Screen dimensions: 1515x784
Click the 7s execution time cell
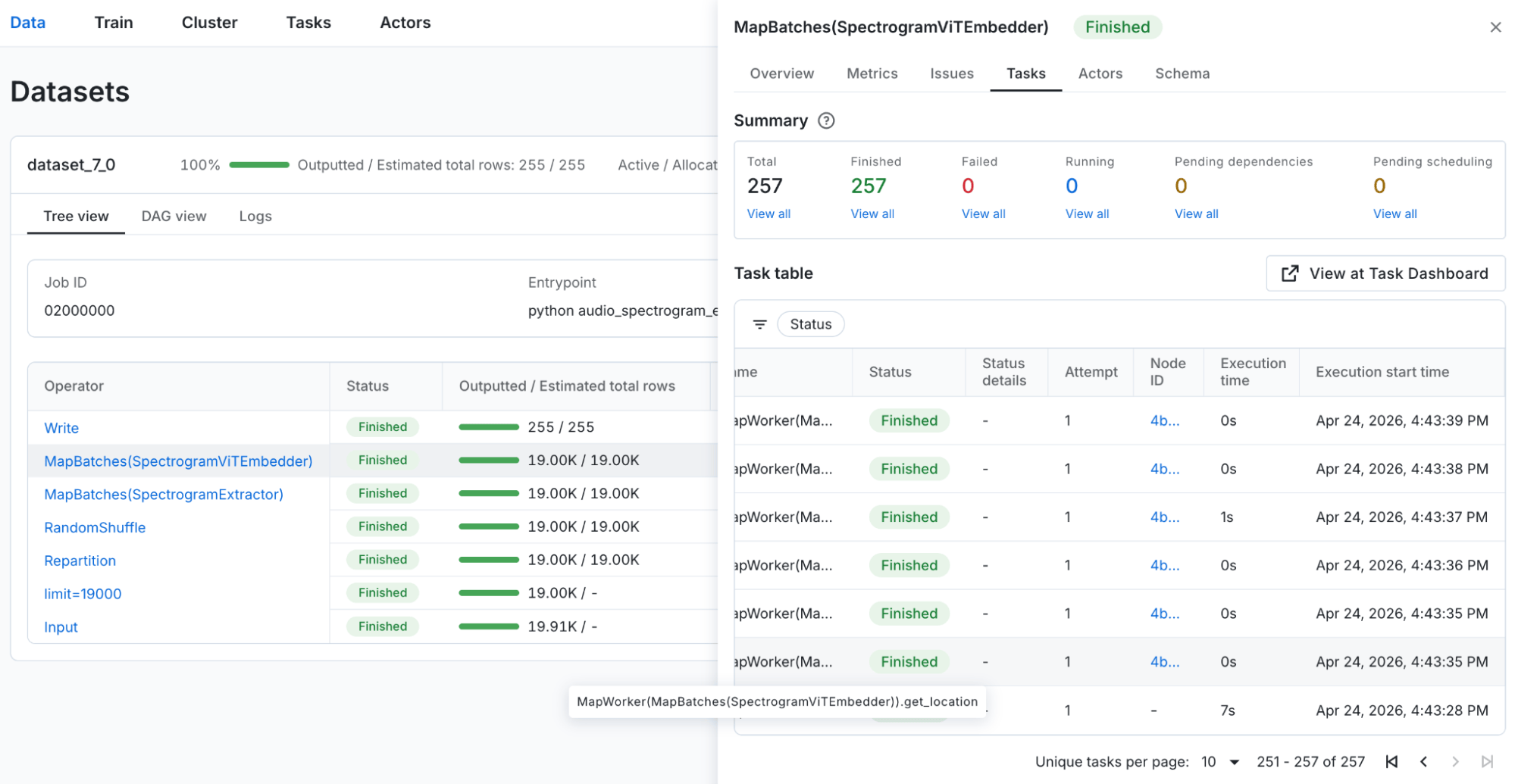(x=1228, y=711)
